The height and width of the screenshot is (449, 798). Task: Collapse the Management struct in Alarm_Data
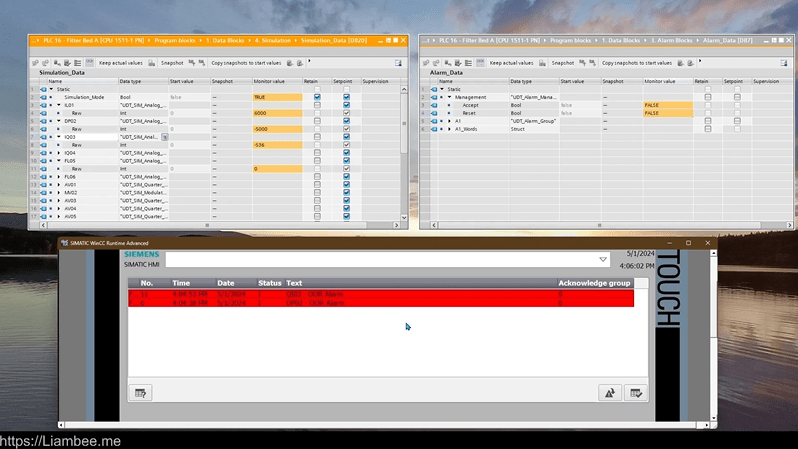(449, 97)
